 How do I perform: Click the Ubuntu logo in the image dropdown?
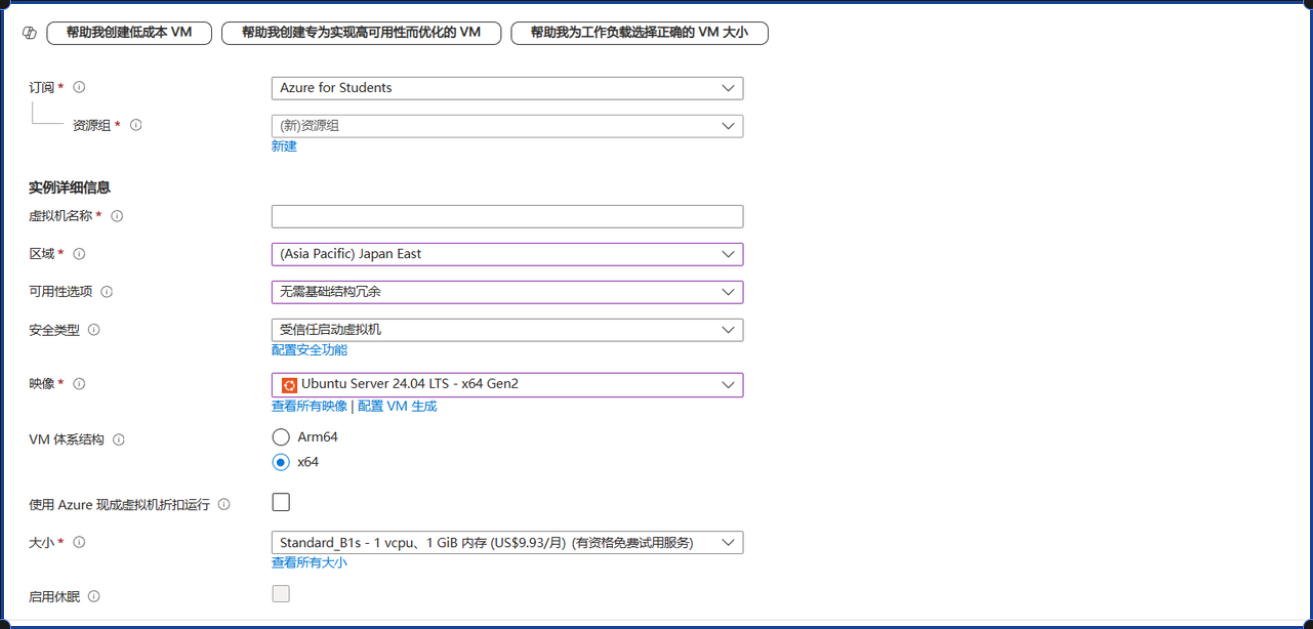tap(289, 384)
